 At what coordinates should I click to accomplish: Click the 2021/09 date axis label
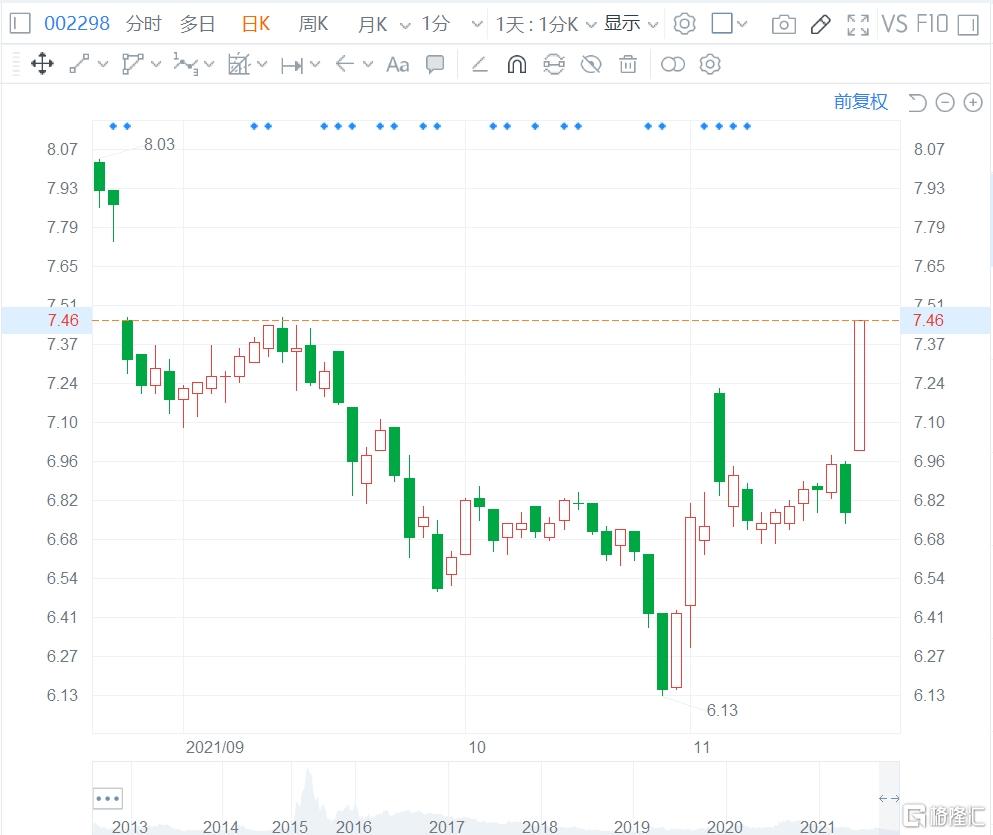pyautogui.click(x=215, y=747)
